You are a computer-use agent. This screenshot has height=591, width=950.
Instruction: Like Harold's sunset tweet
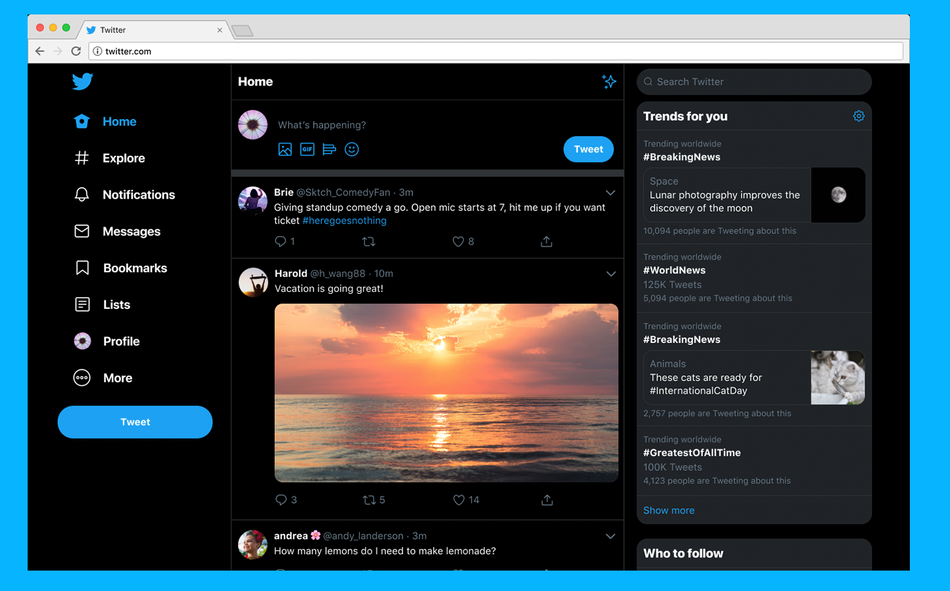458,499
